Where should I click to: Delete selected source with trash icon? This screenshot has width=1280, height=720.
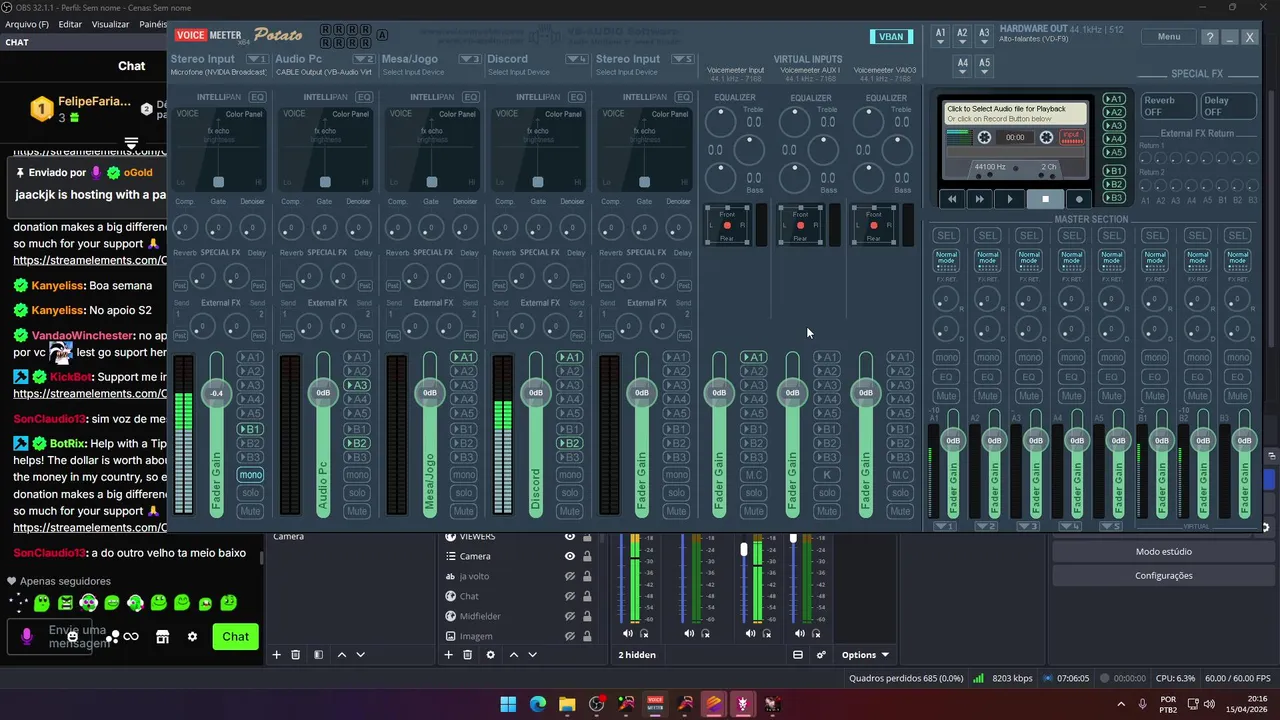click(x=467, y=655)
